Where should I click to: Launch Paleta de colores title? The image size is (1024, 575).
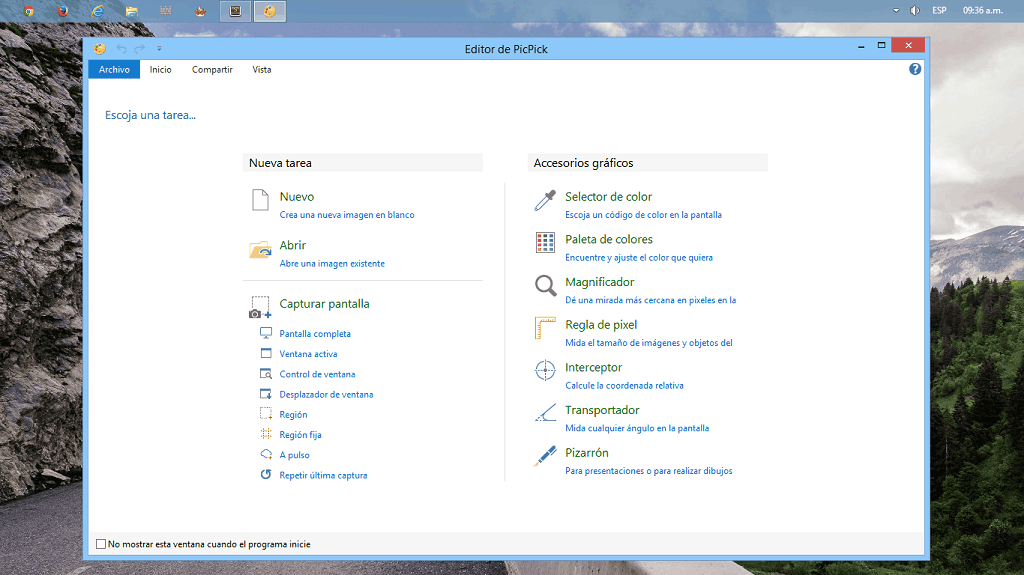[609, 239]
